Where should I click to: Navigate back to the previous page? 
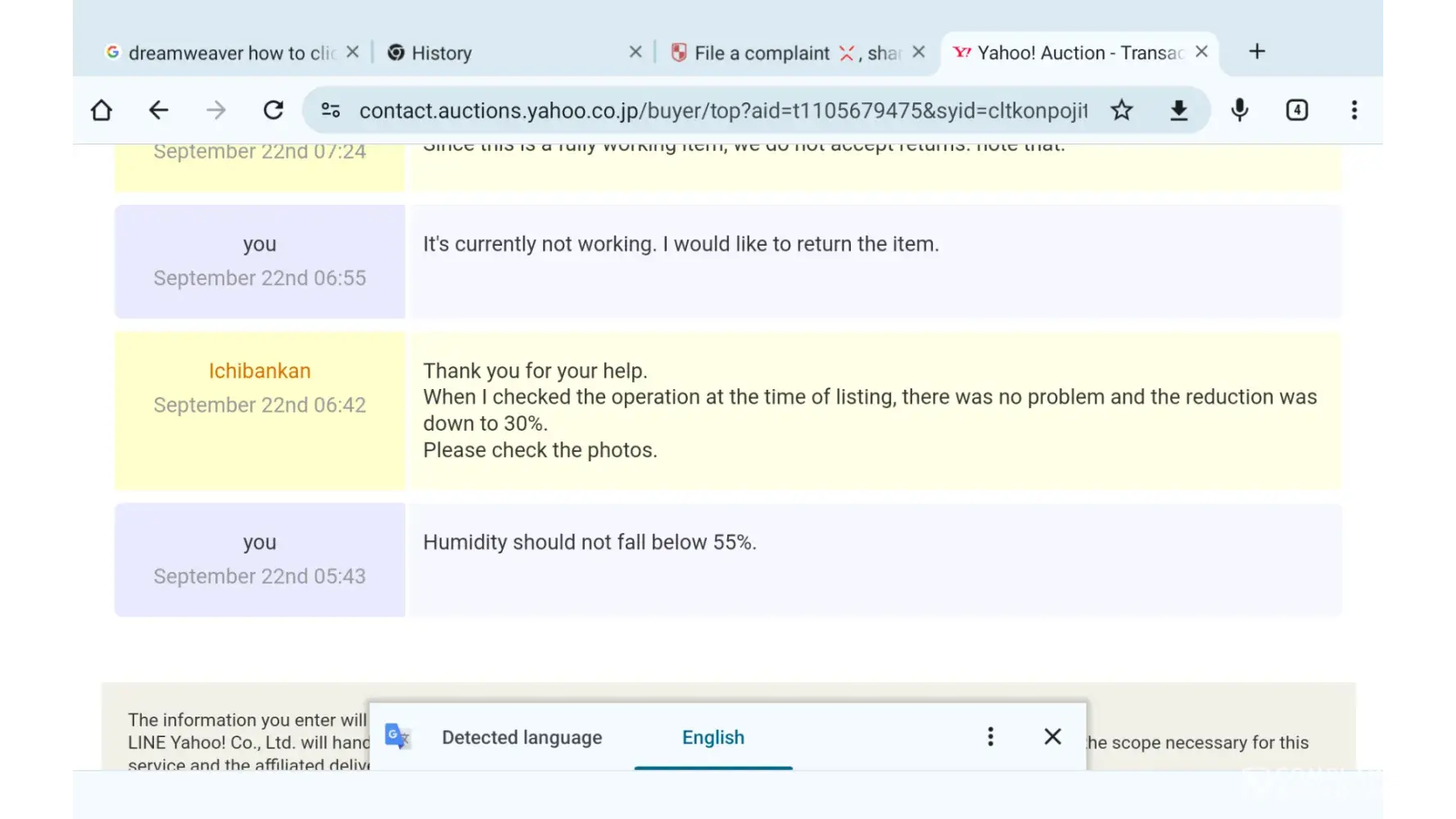(x=159, y=111)
